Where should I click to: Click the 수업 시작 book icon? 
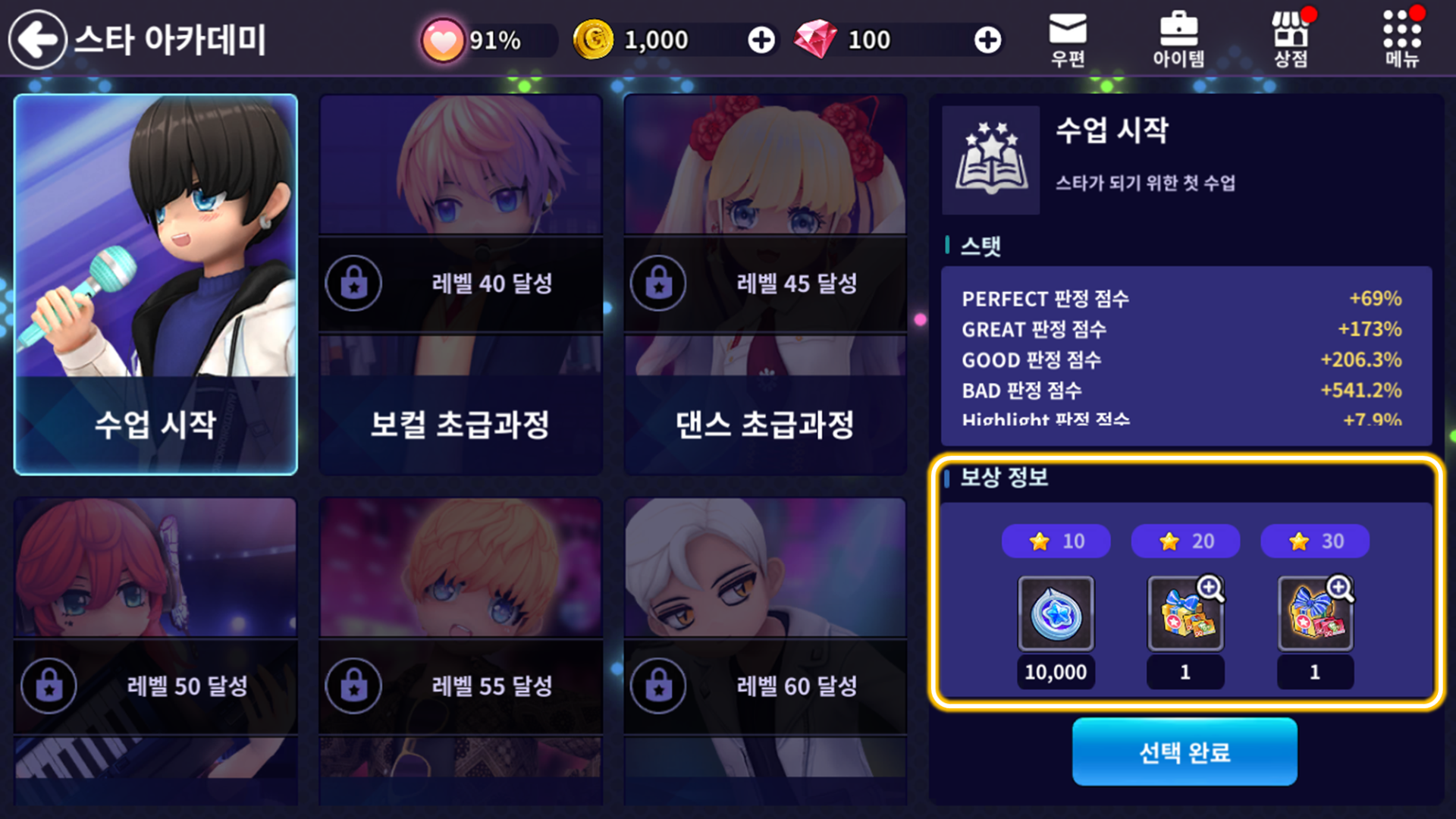(990, 160)
